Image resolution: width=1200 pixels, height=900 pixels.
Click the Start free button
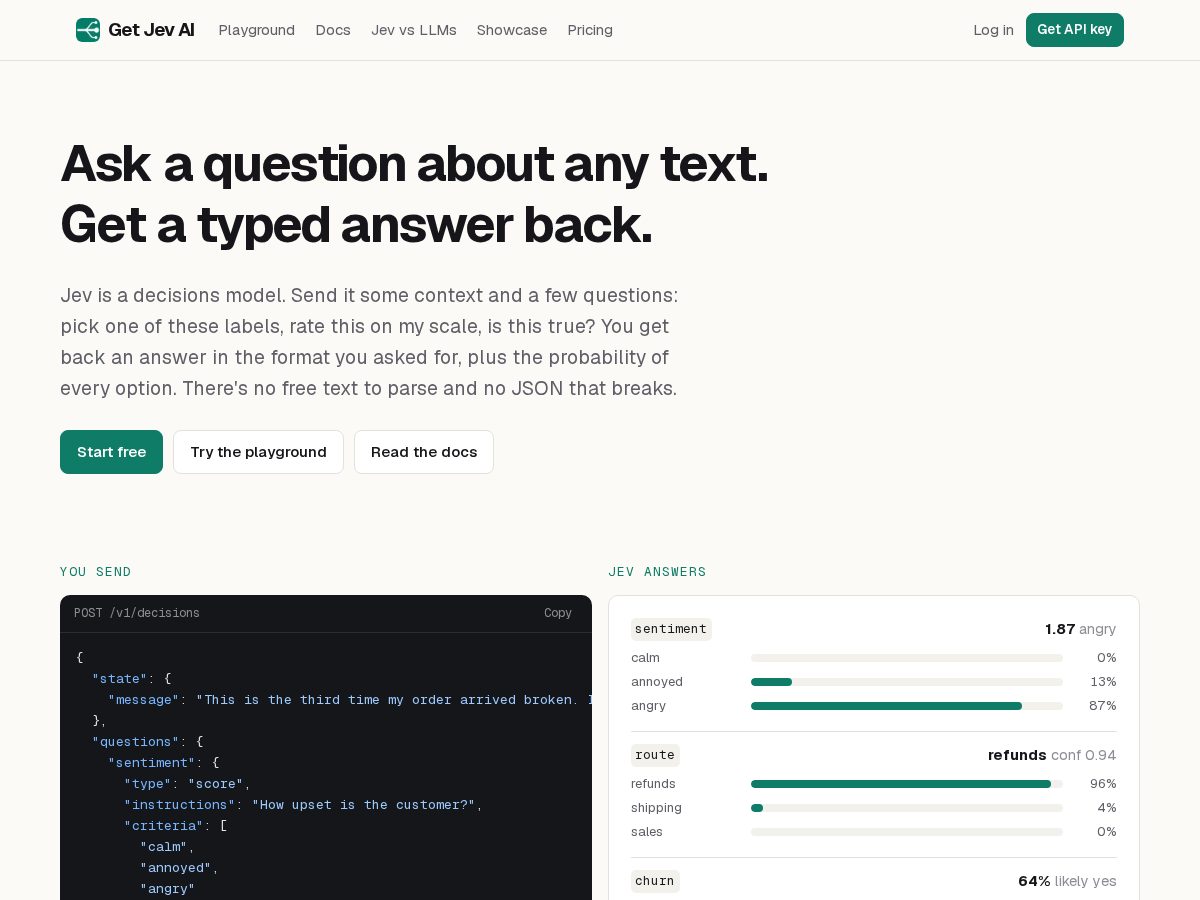pyautogui.click(x=111, y=452)
